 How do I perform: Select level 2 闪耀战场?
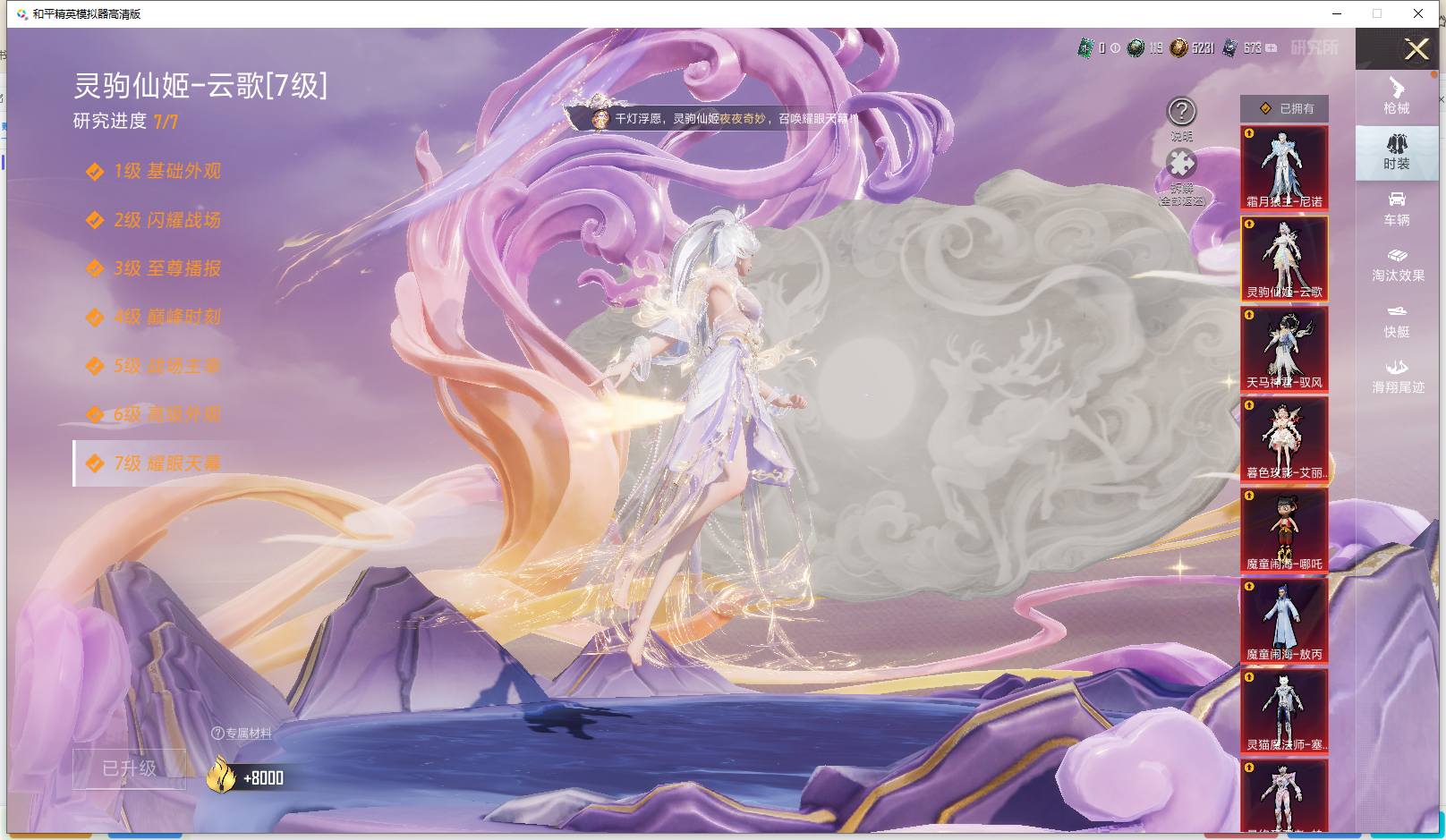pos(154,219)
